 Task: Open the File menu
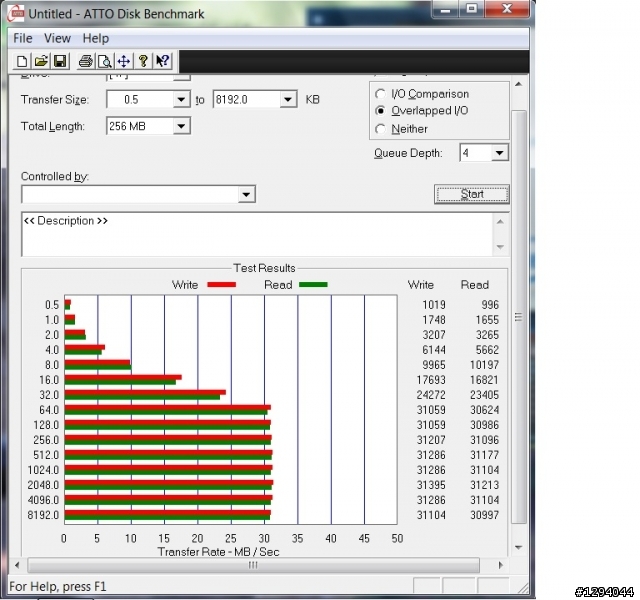(23, 38)
